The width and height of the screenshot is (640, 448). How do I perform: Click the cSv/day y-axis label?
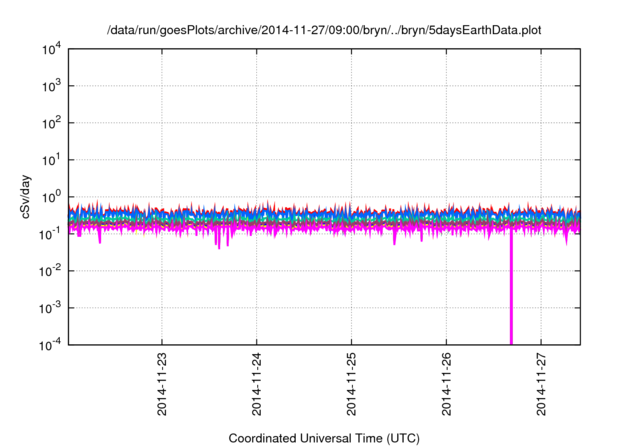tap(25, 197)
